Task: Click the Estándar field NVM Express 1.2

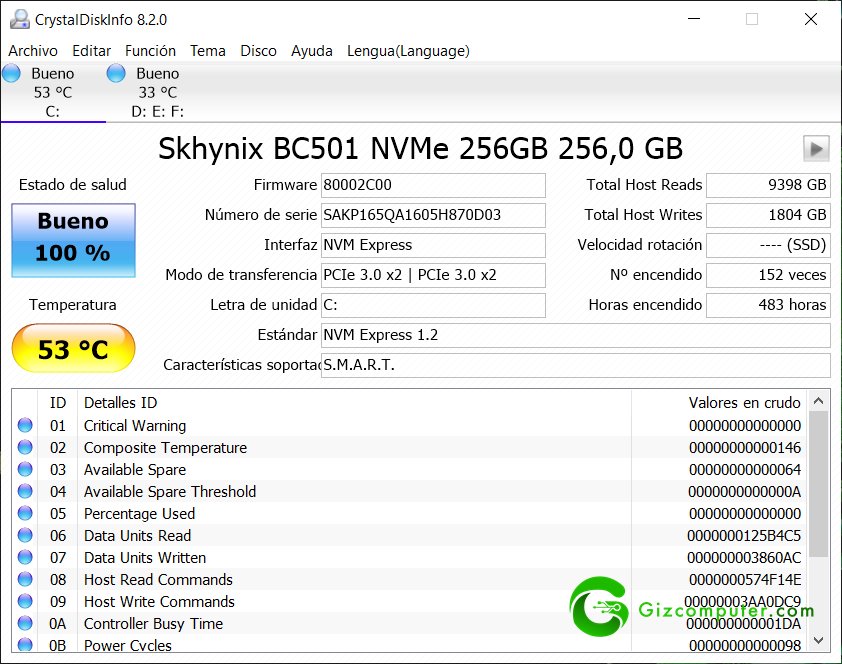Action: [576, 335]
